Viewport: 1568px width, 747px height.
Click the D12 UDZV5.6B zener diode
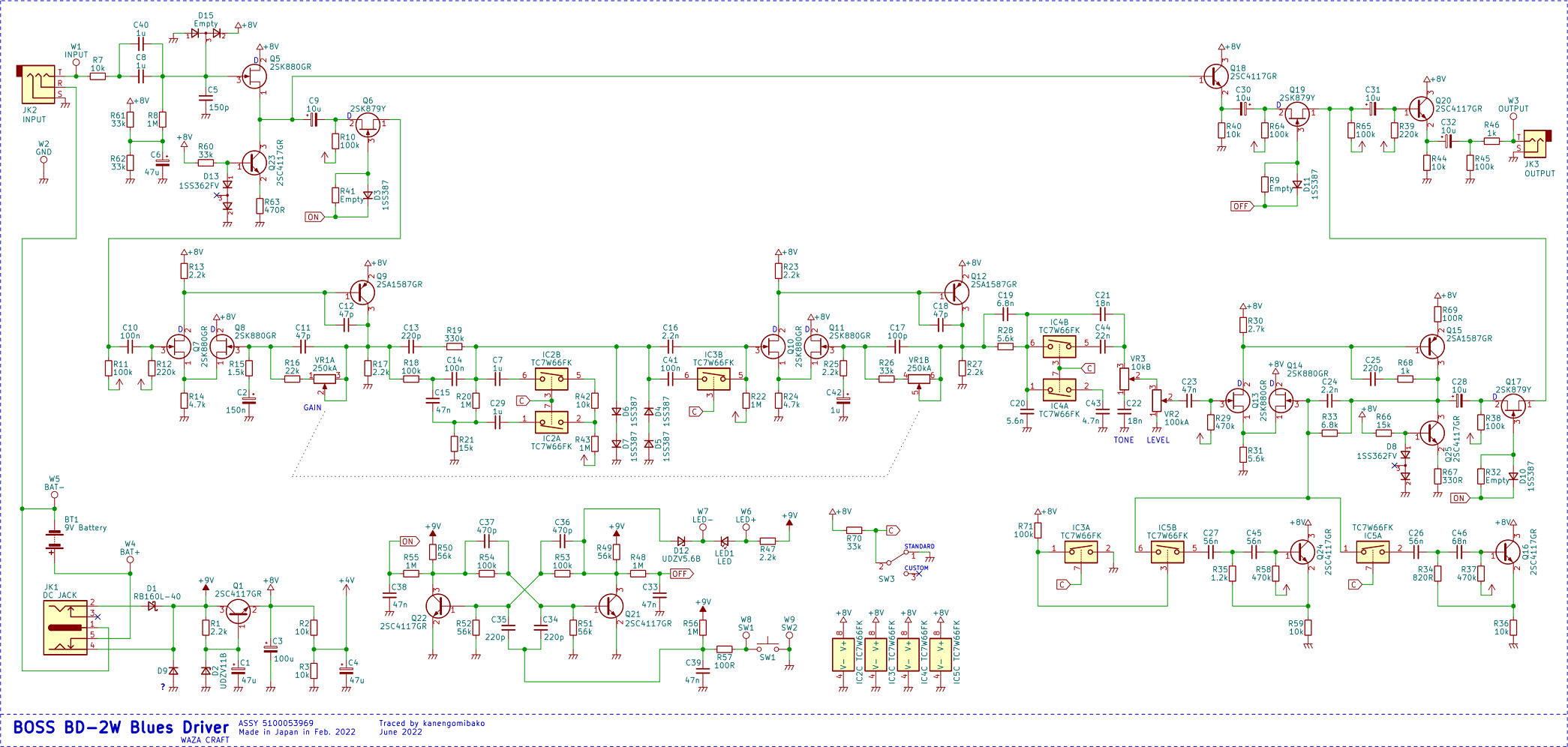[x=681, y=541]
